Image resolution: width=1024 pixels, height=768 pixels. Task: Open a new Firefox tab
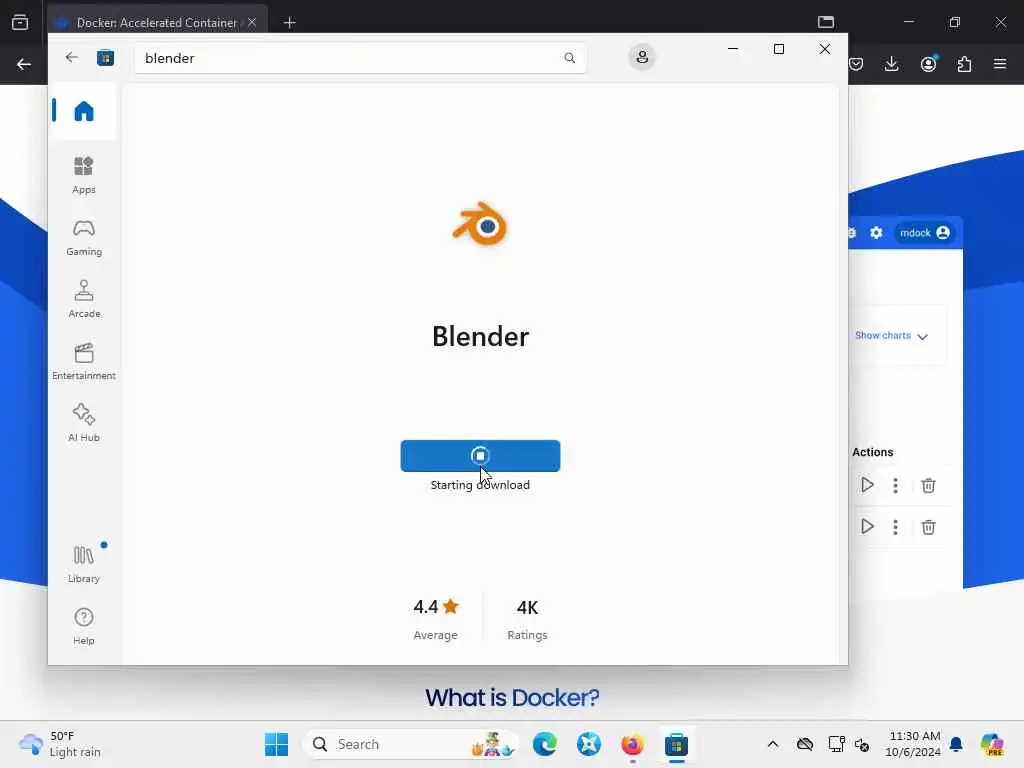point(289,23)
